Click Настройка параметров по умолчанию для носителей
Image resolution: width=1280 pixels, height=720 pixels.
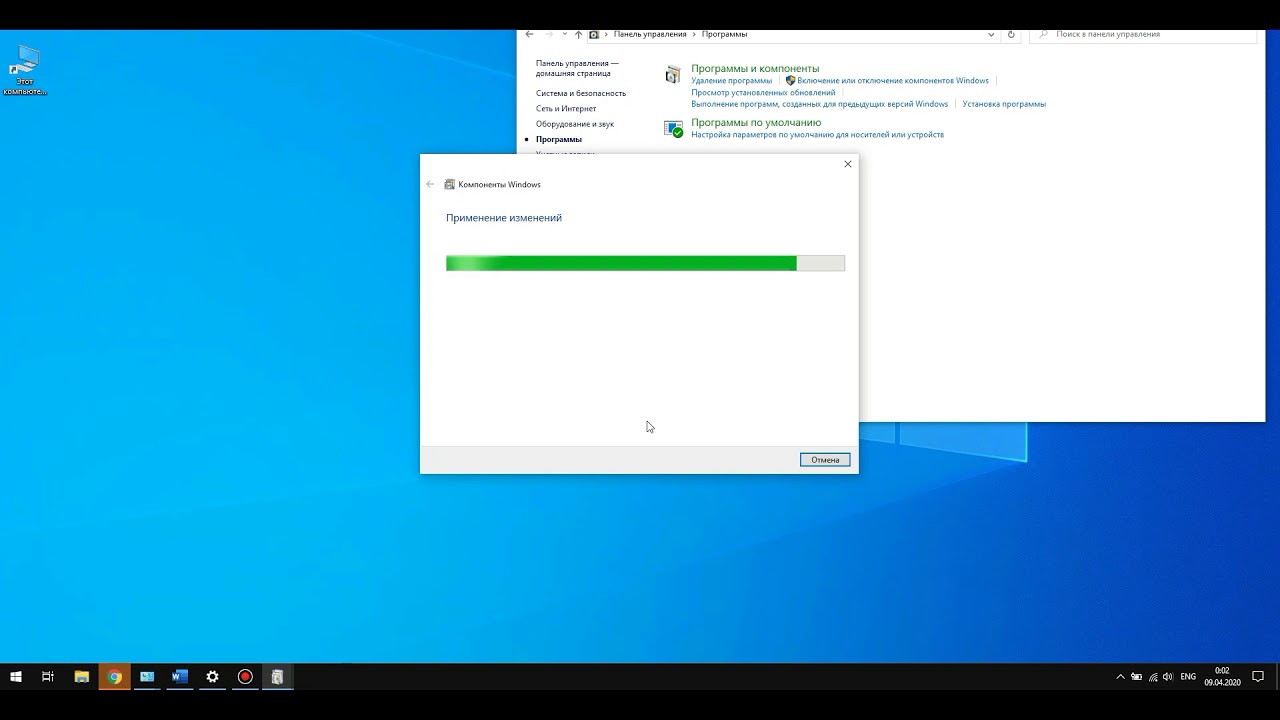[x=817, y=135]
